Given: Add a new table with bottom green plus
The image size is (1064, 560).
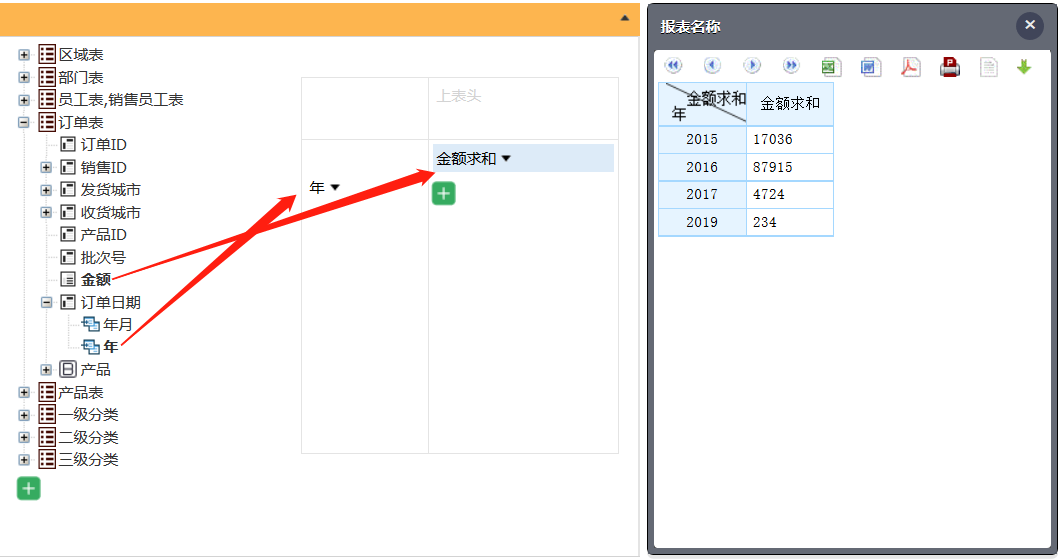Looking at the screenshot, I should 28,488.
